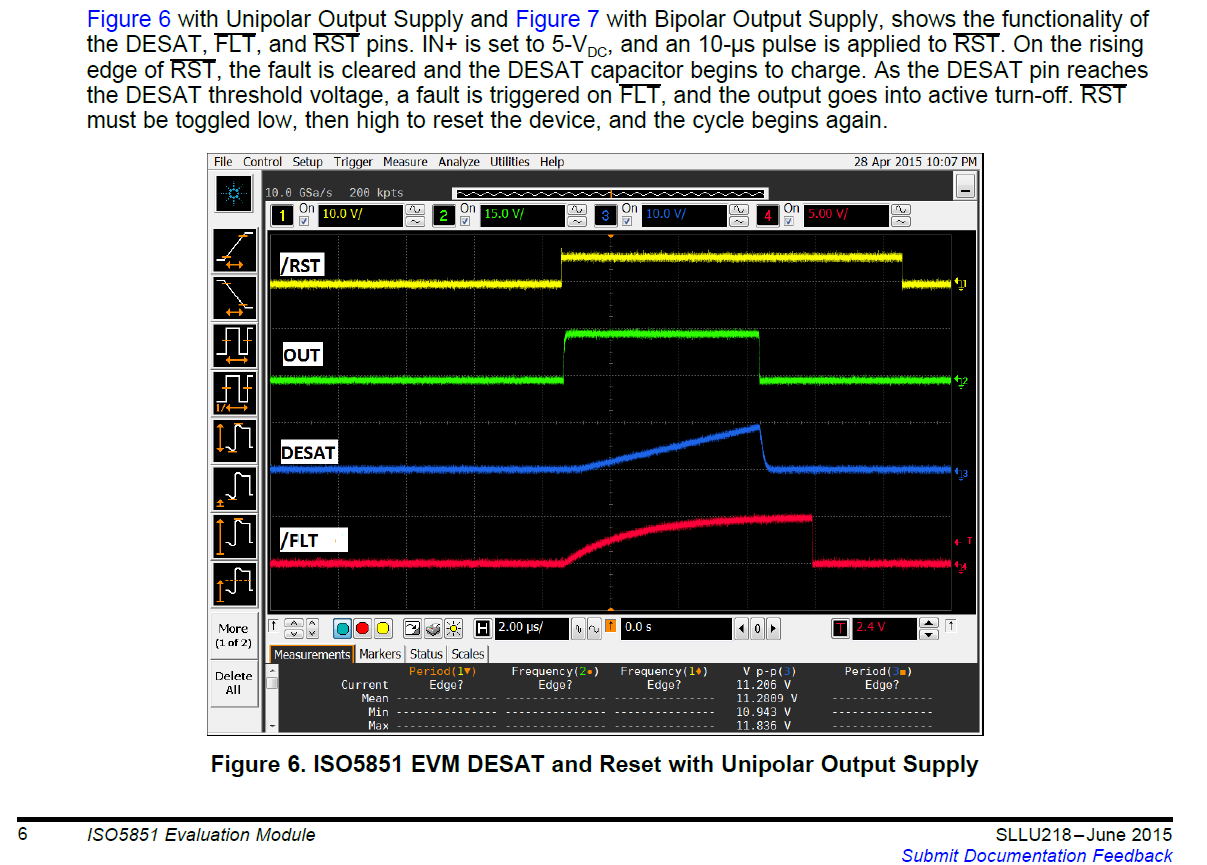Decrease channel 3 vertical scale with lower button

pos(738,222)
